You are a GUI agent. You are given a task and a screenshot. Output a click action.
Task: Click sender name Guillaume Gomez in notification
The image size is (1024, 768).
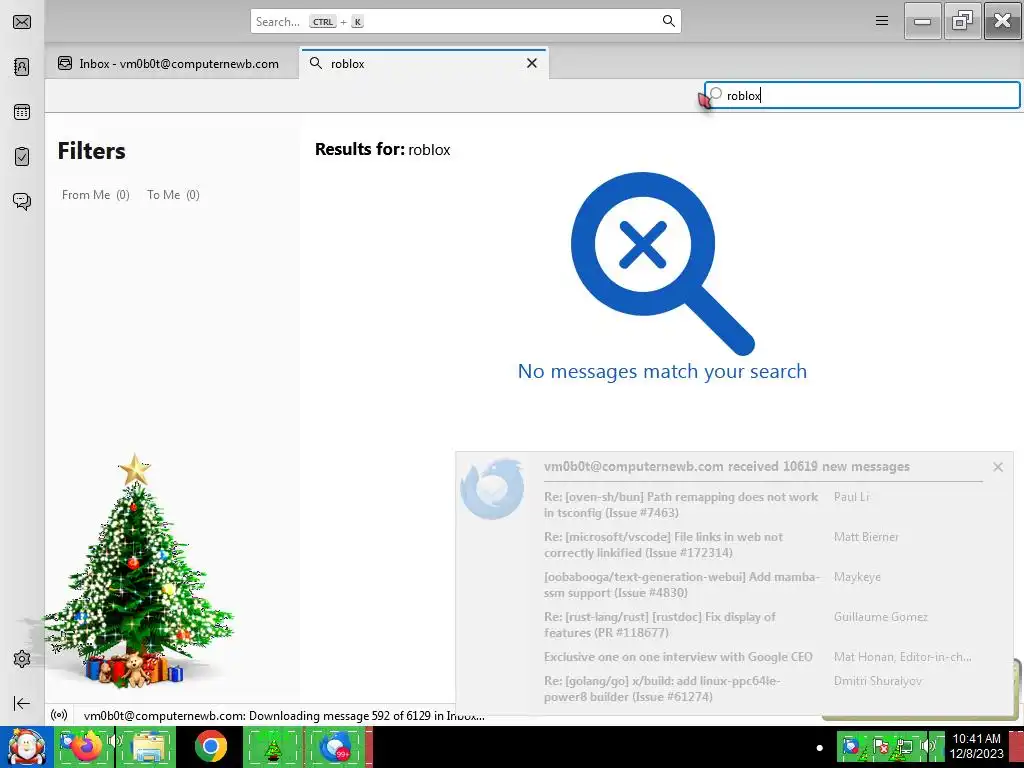[x=881, y=616]
